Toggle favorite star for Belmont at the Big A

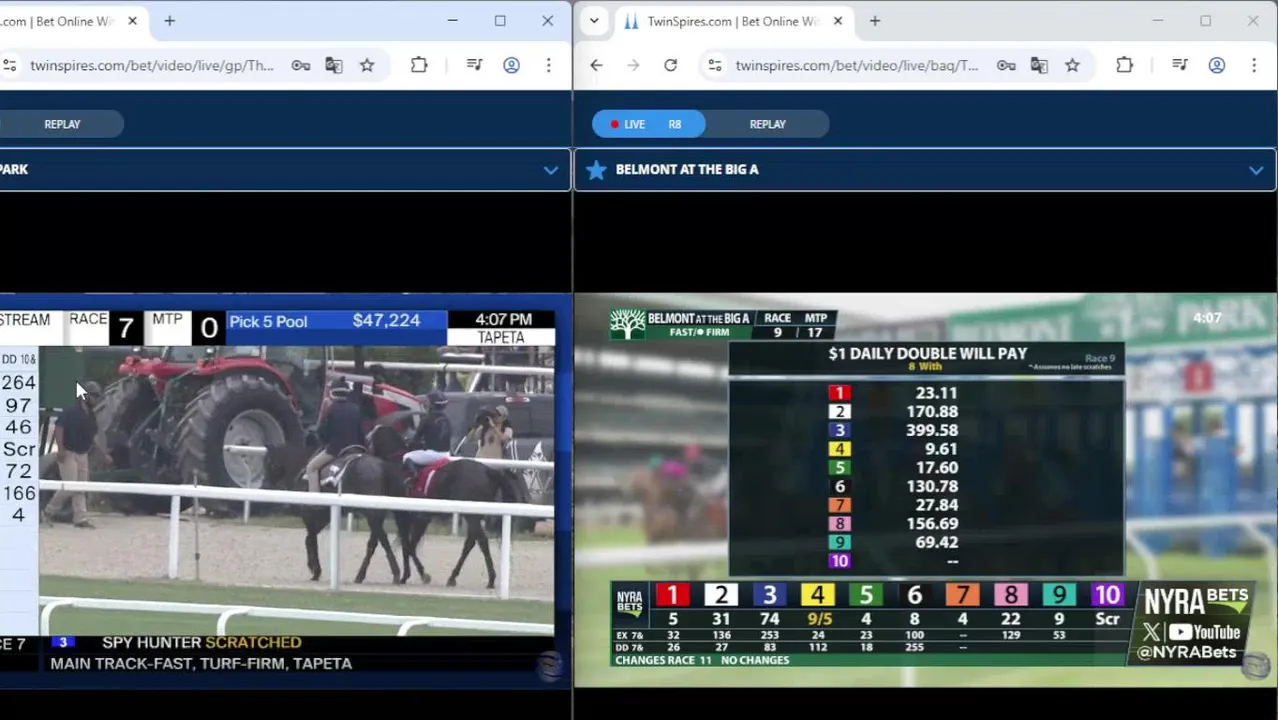click(596, 170)
